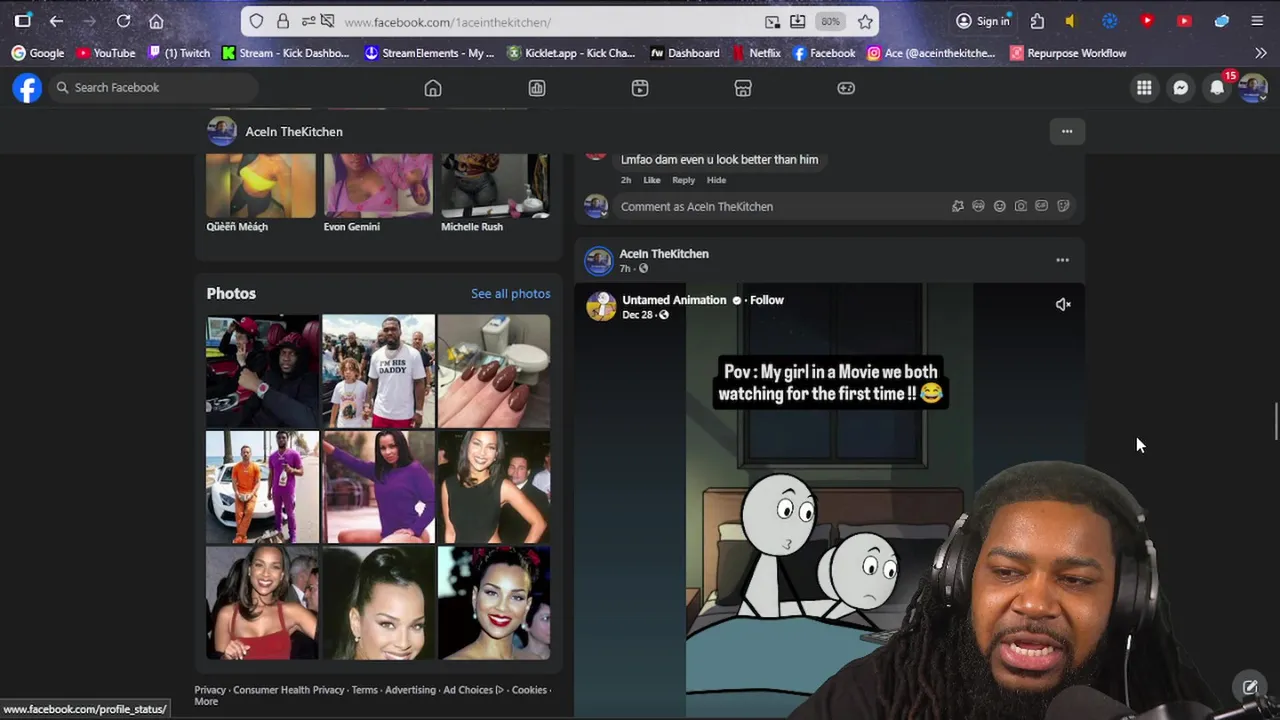The width and height of the screenshot is (1280, 720).
Task: Reset the 80% zoom level indicator
Action: click(830, 22)
